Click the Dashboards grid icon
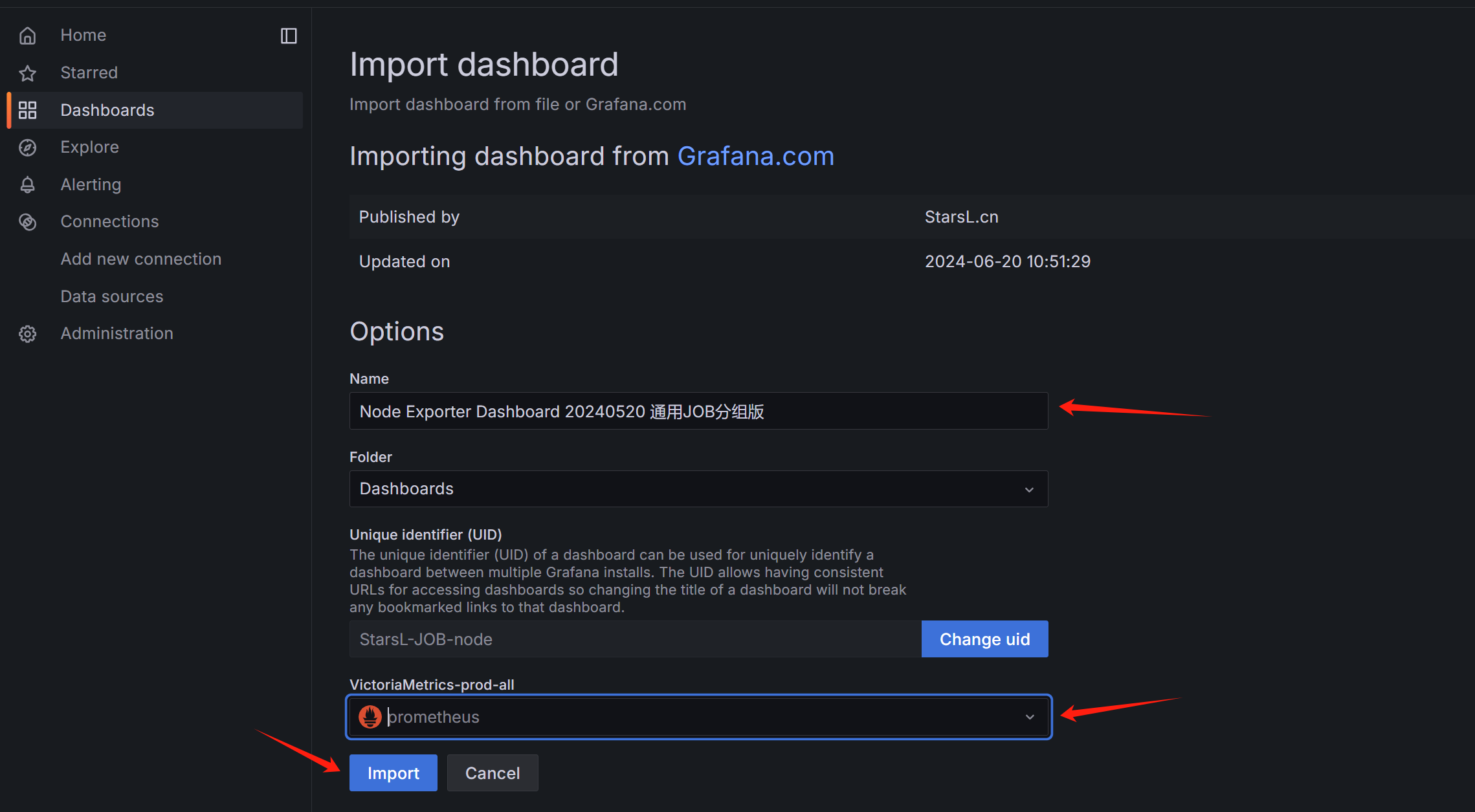The image size is (1475, 812). 27,110
